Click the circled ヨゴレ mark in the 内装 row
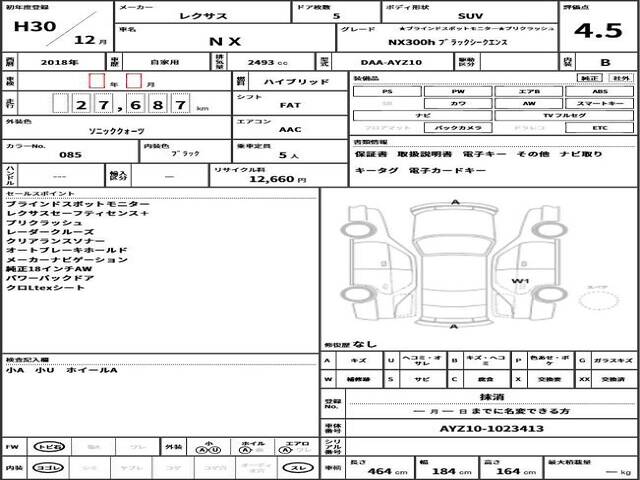This screenshot has height=480, width=640. [x=46, y=468]
